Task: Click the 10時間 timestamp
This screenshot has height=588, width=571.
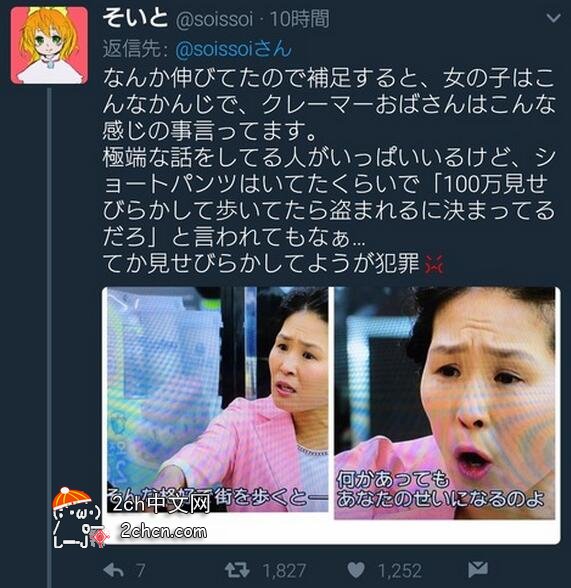Action: click(x=299, y=19)
